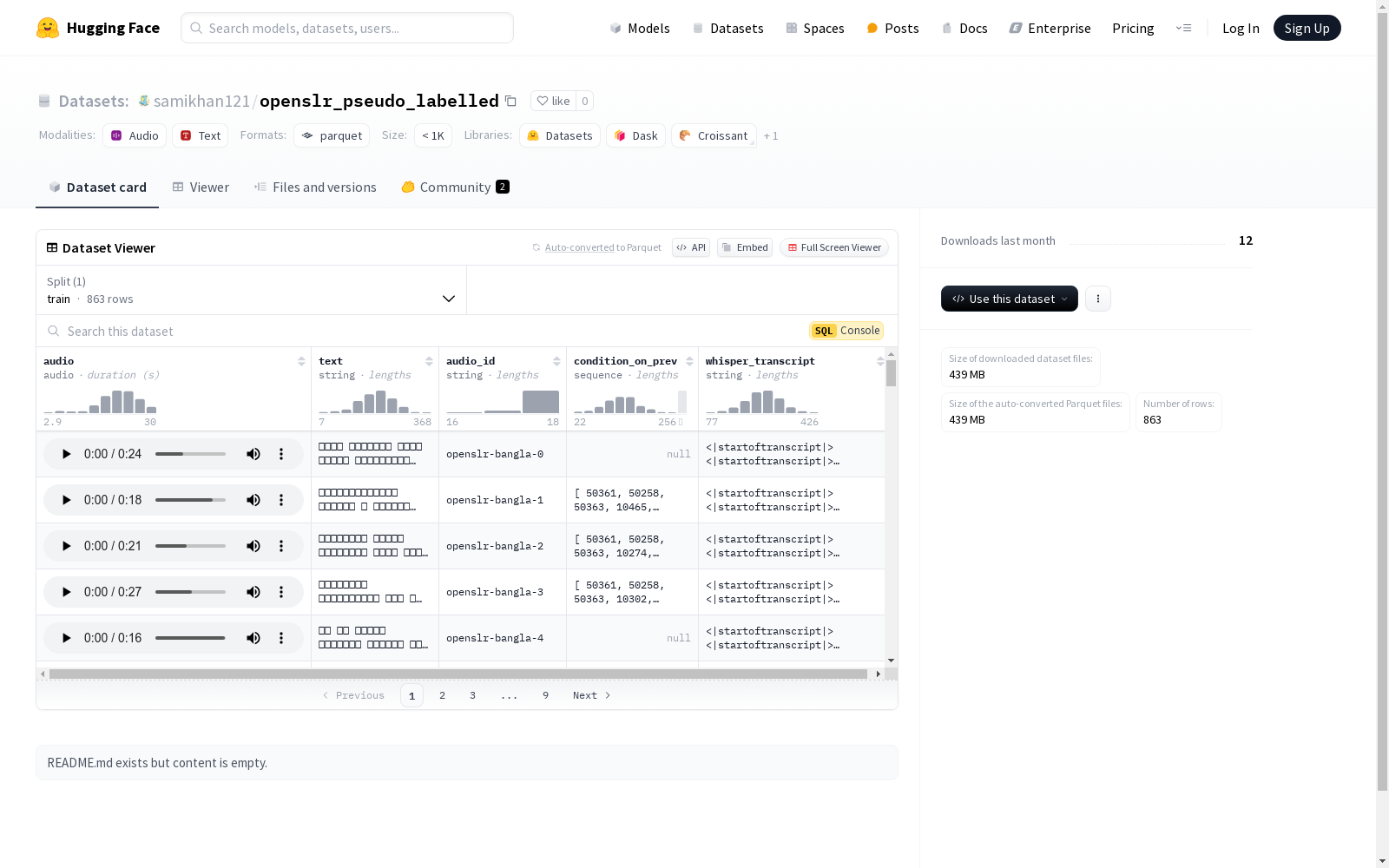Focus the Search models, datasets, users field
Viewport: 1389px width, 868px height.
tap(347, 28)
